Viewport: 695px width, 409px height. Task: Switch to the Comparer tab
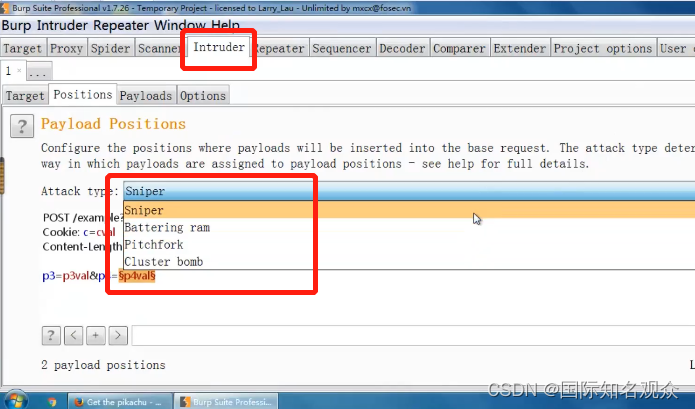tap(459, 48)
